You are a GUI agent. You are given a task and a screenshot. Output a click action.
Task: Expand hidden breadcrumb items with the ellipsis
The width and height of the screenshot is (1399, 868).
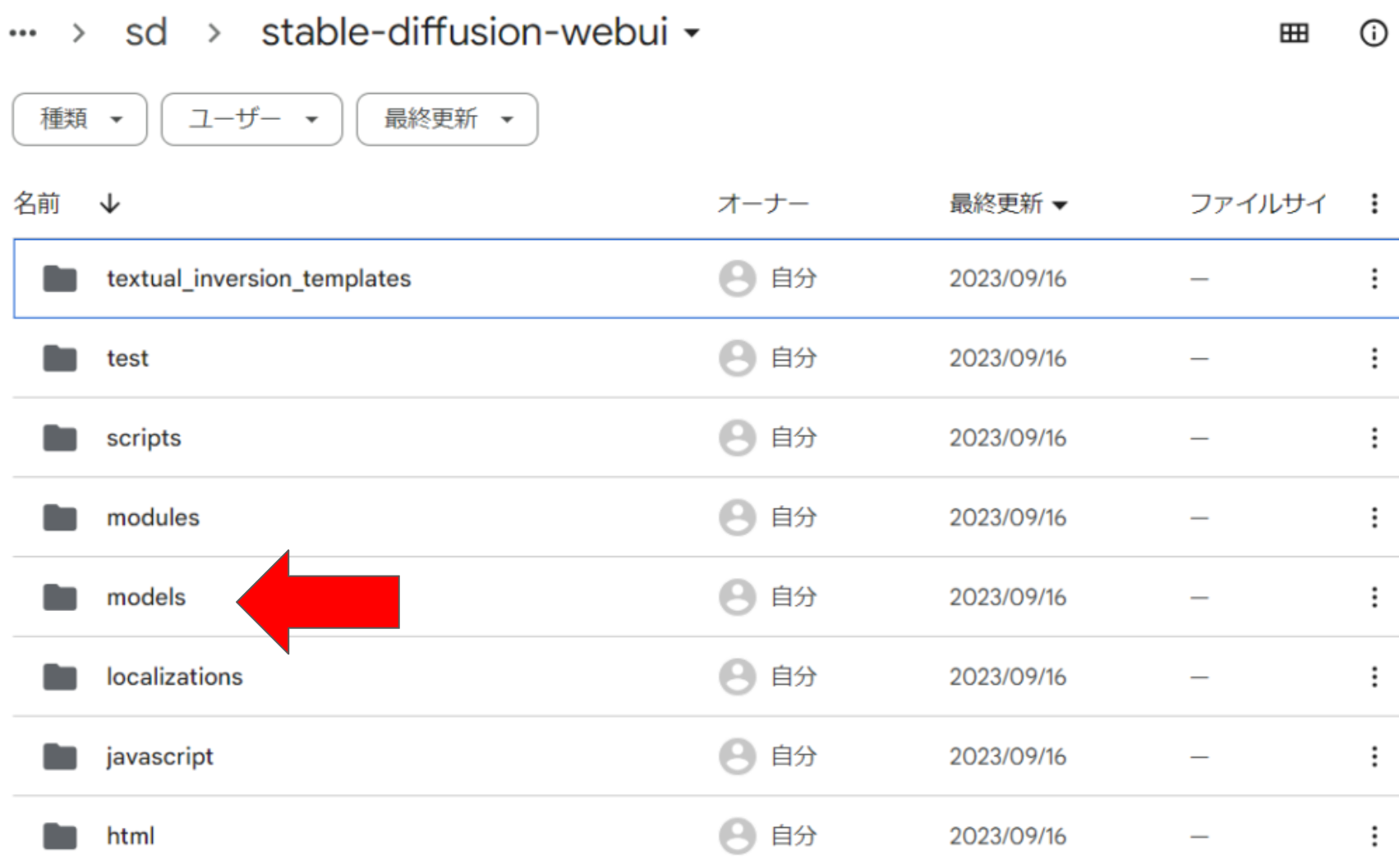(x=22, y=33)
